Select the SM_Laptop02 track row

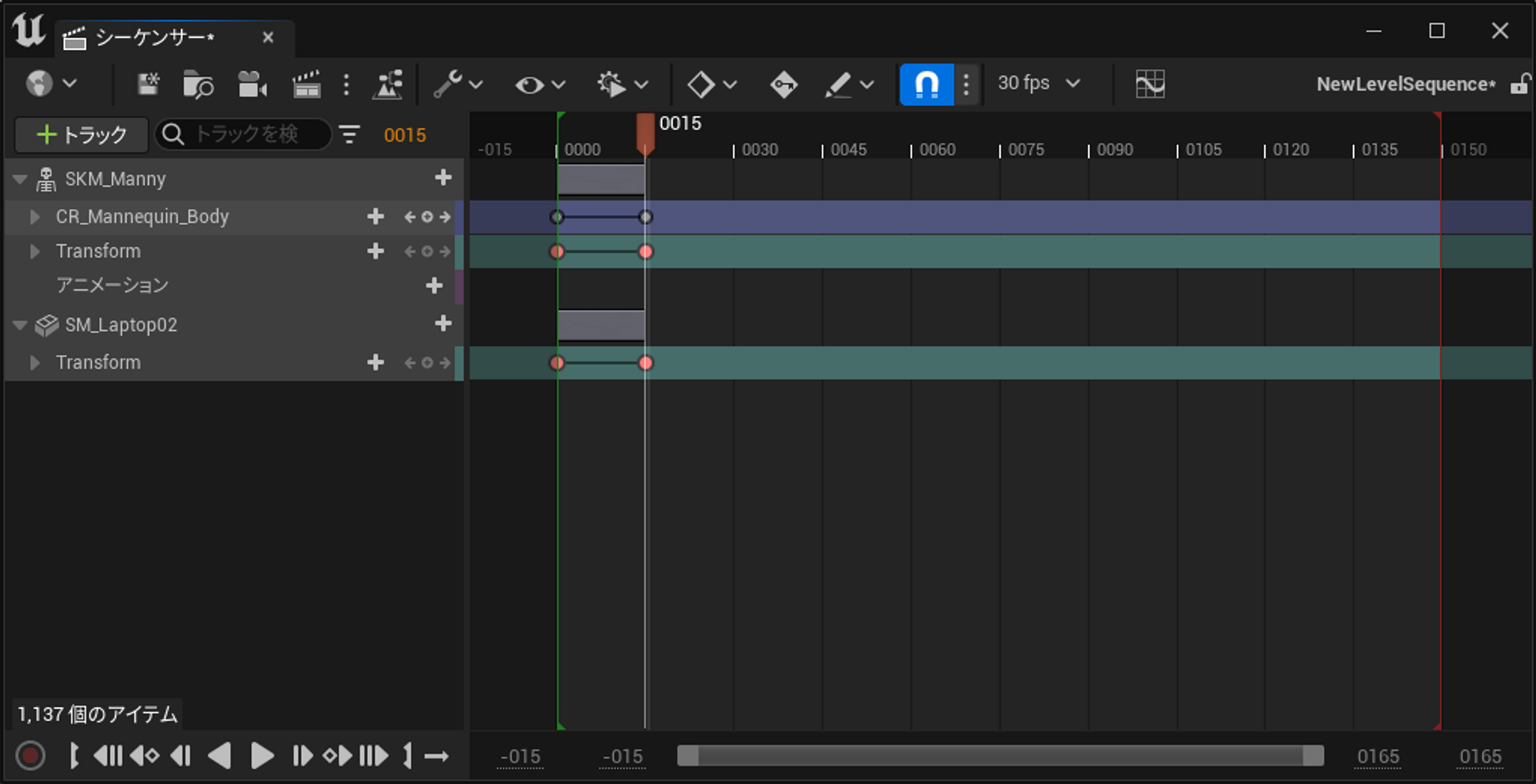pyautogui.click(x=233, y=325)
